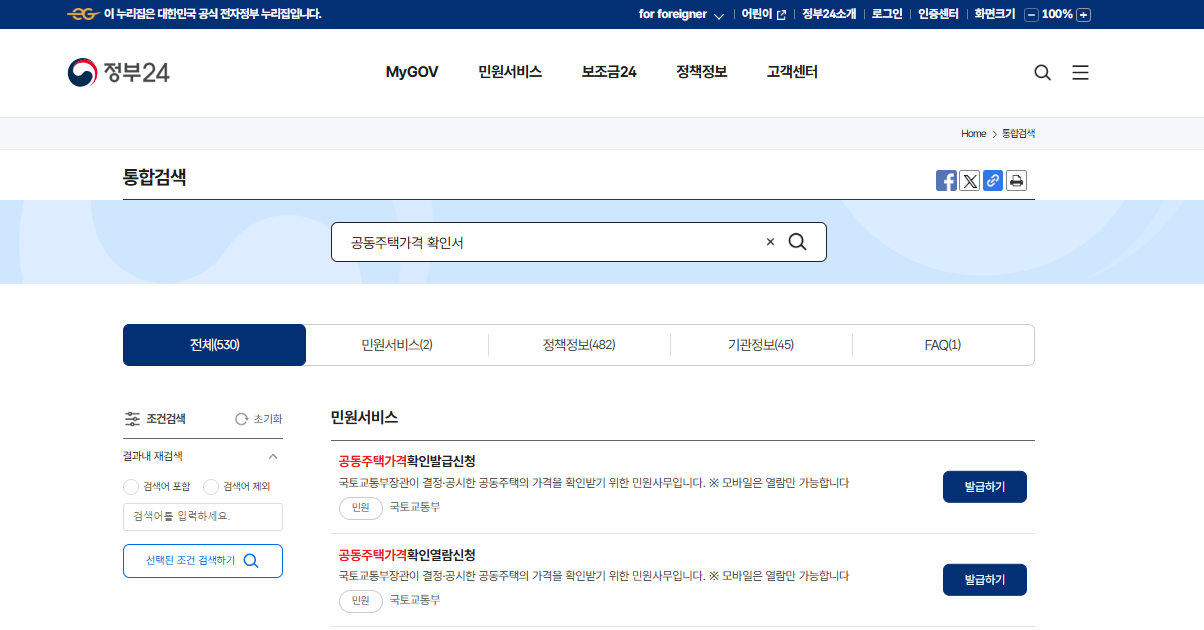Clear the search field with the × icon
Image resolution: width=1204 pixels, height=630 pixels.
pyautogui.click(x=769, y=241)
